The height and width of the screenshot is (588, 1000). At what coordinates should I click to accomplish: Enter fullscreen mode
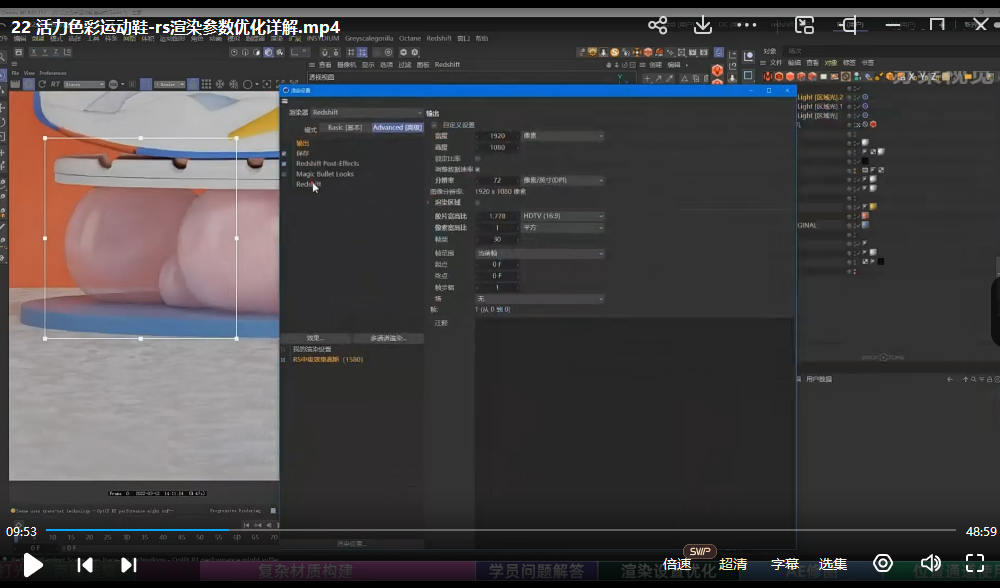click(975, 564)
